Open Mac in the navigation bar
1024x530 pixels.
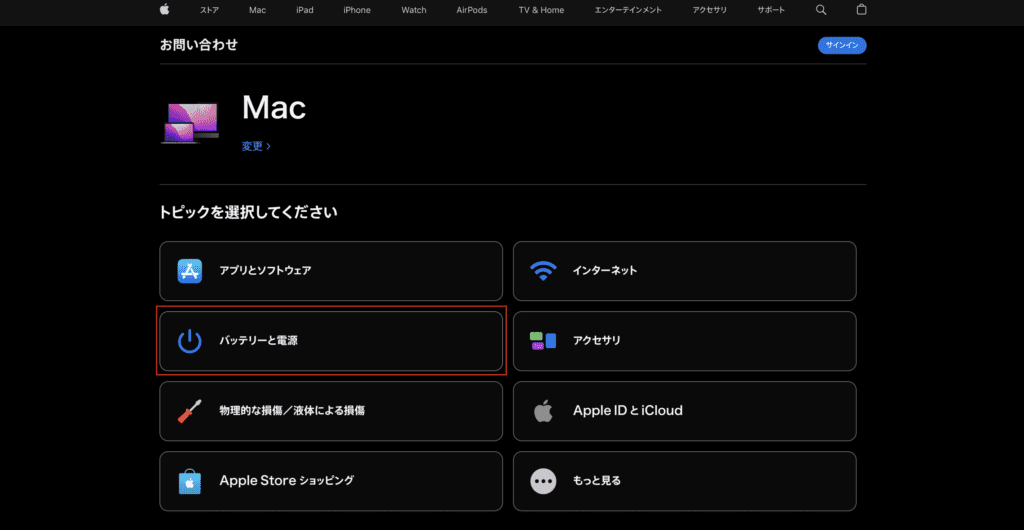[x=257, y=10]
